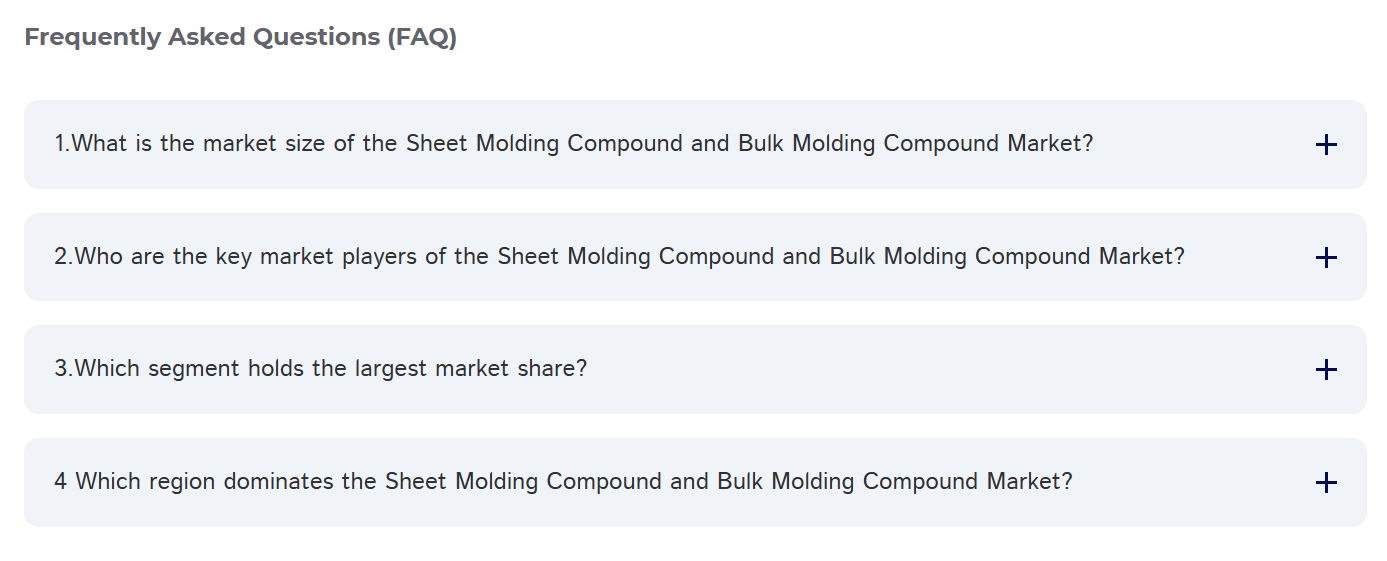Click the plus icon for market size question
1387x561 pixels.
pos(1325,145)
